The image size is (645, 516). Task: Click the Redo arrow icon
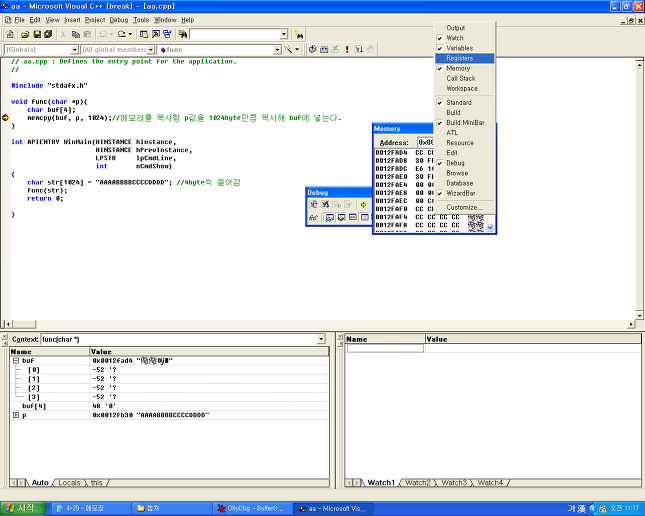click(x=121, y=34)
